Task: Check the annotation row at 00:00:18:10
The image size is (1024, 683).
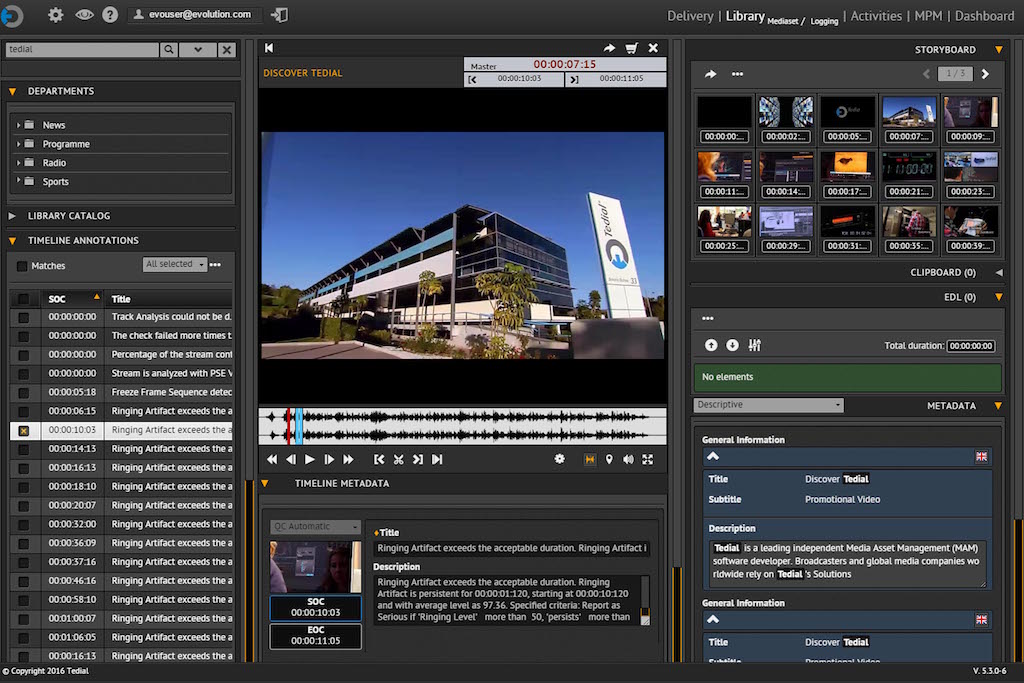Action: pos(24,487)
